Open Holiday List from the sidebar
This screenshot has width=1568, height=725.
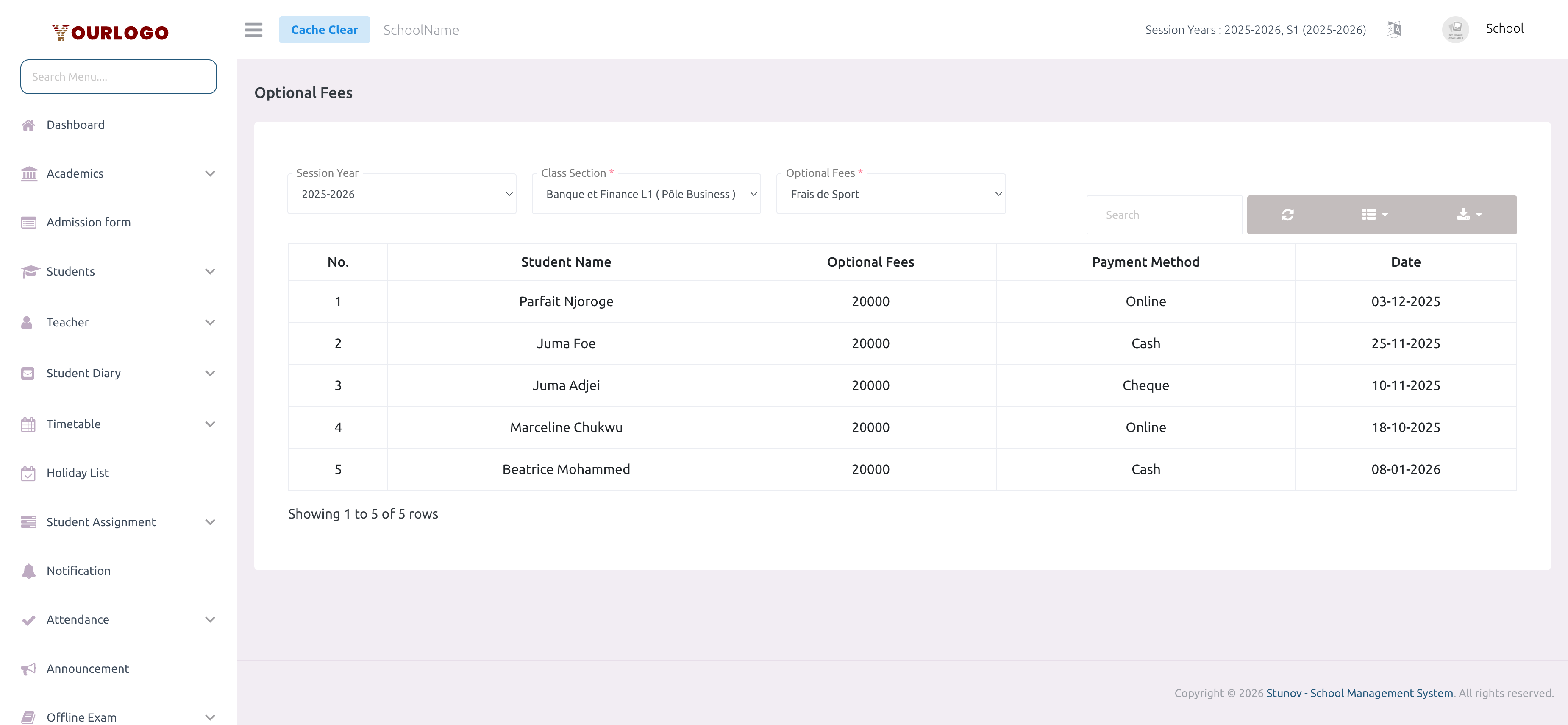77,472
